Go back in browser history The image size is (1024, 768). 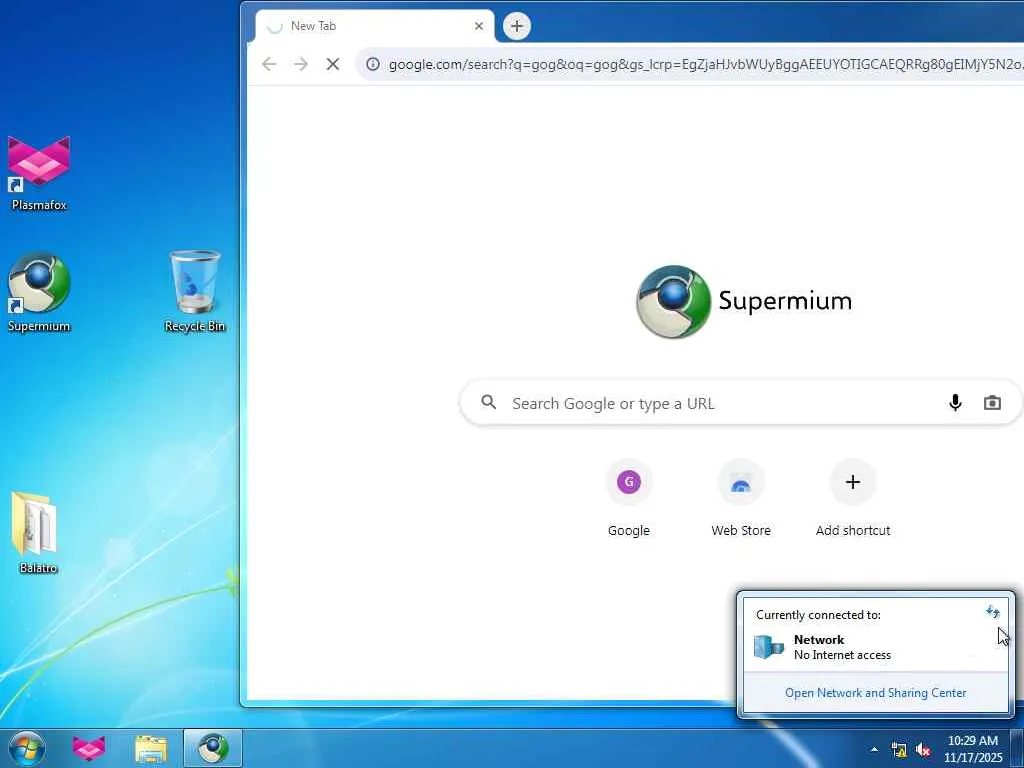point(268,64)
